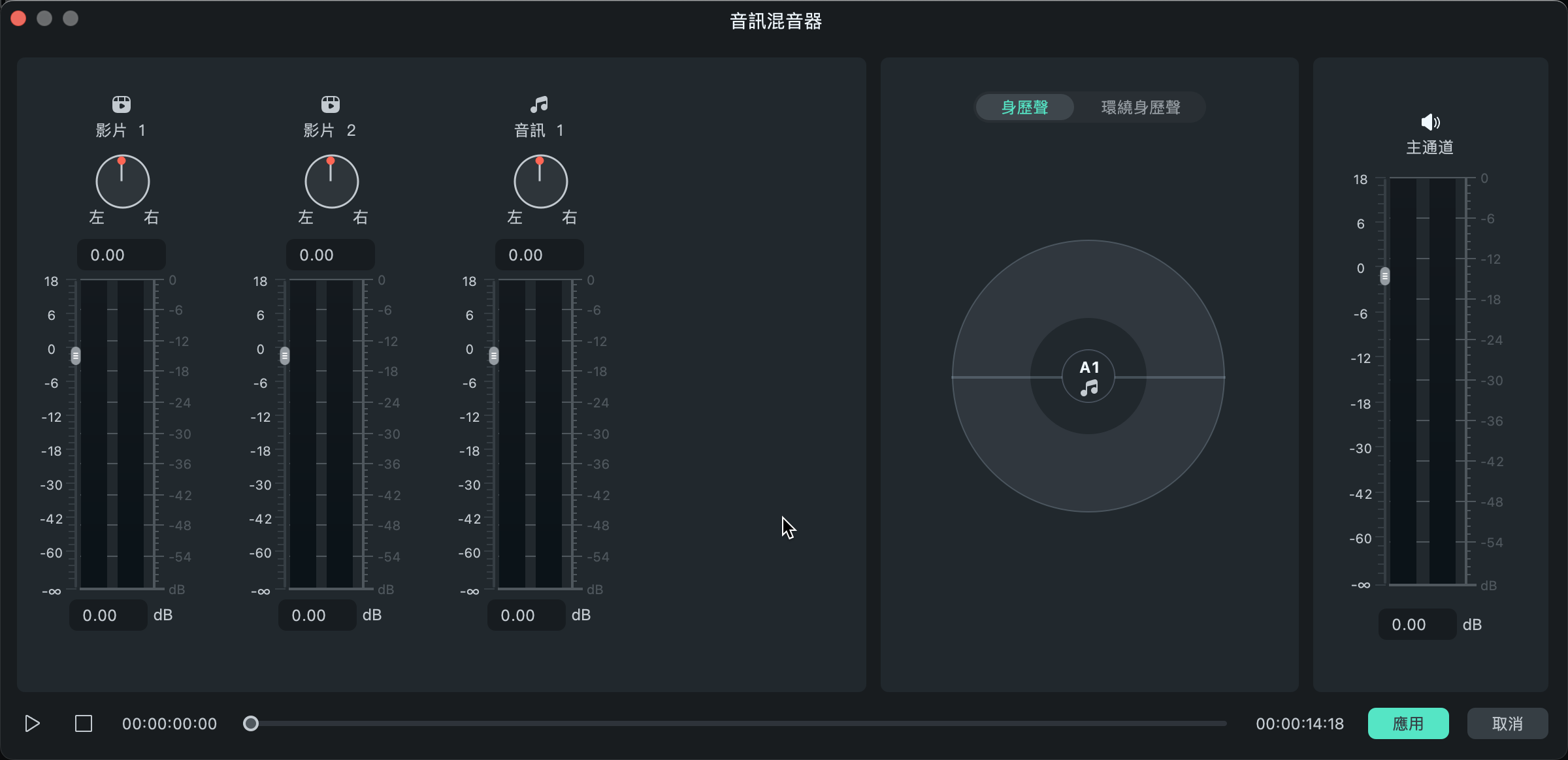Click the 影片 2 volume fader handle
The width and height of the screenshot is (1568, 760).
(285, 356)
